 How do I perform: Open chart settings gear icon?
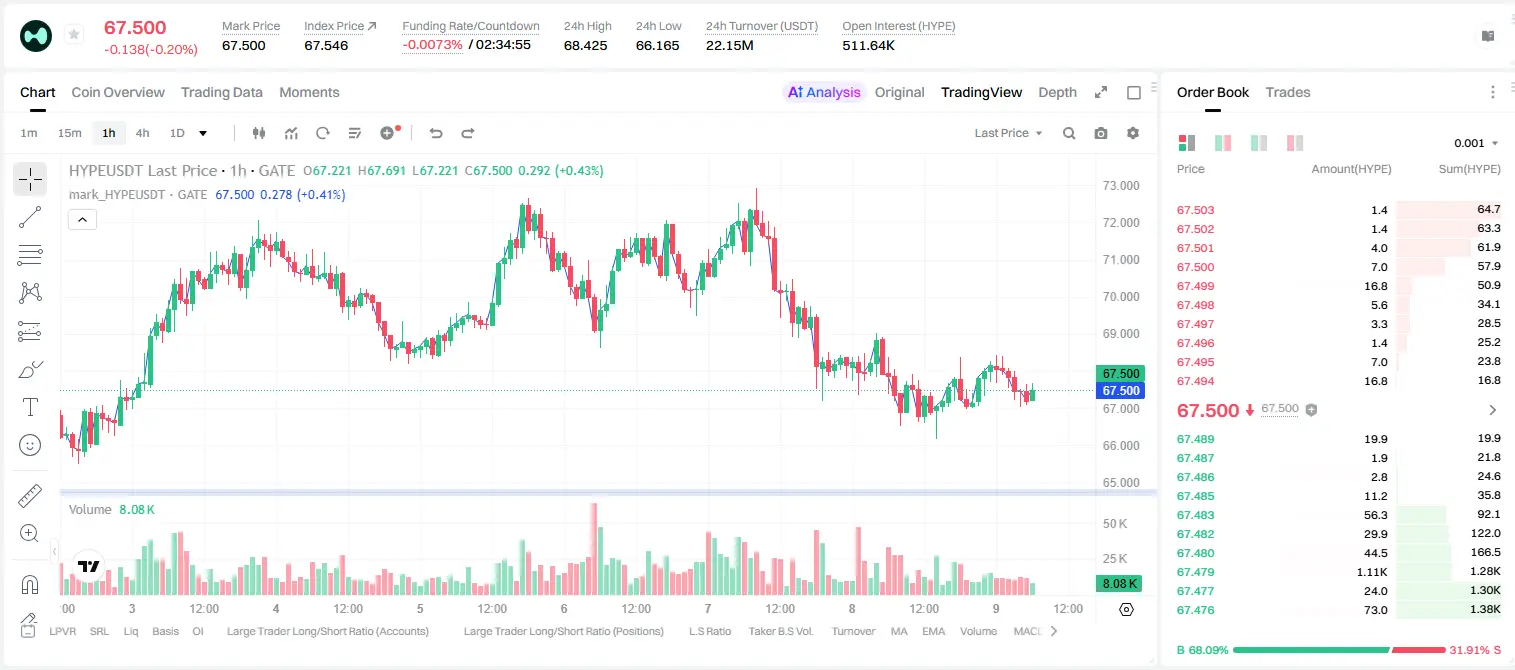pyautogui.click(x=1133, y=133)
